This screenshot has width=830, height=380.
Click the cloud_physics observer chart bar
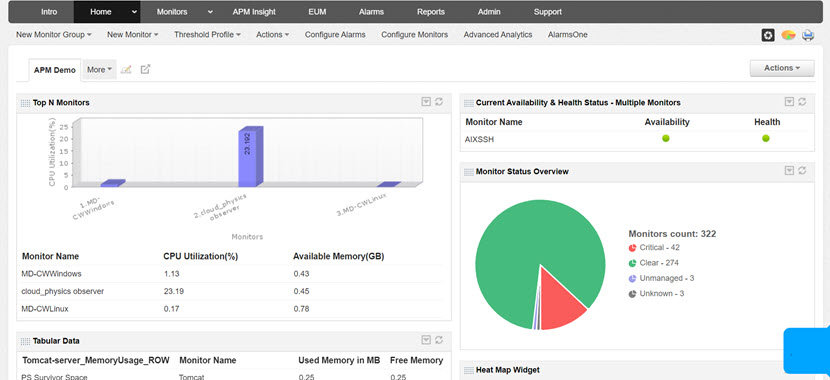pos(250,157)
